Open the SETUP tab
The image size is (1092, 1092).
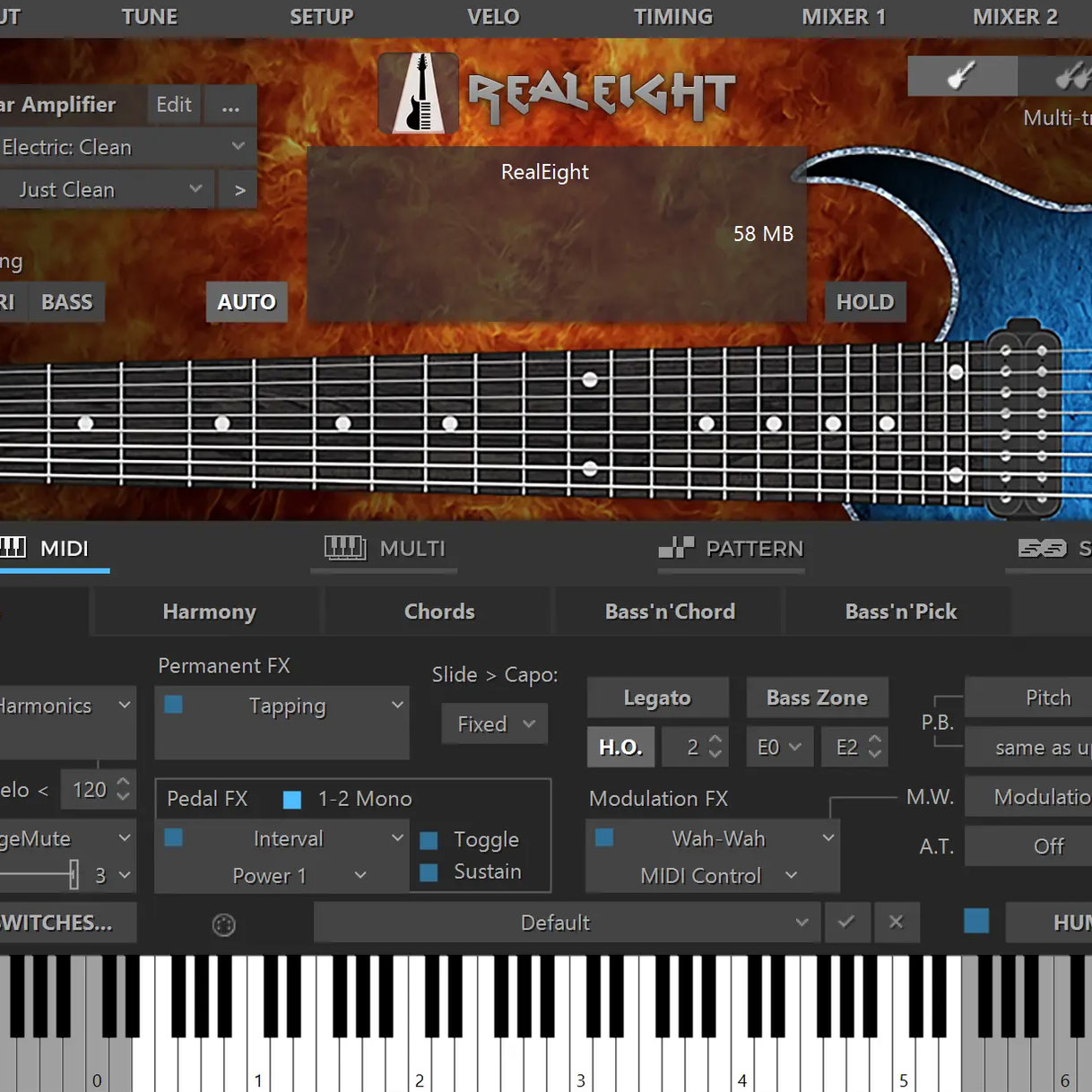321,17
